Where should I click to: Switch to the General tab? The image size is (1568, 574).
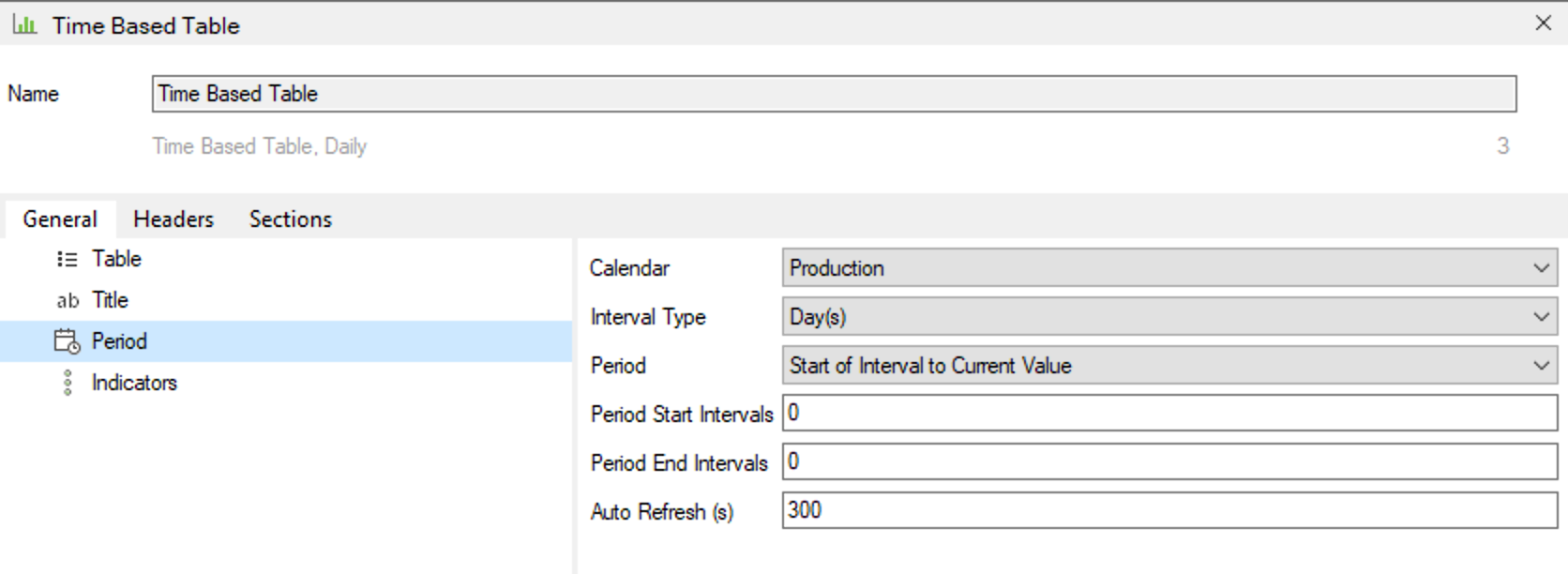pyautogui.click(x=60, y=219)
